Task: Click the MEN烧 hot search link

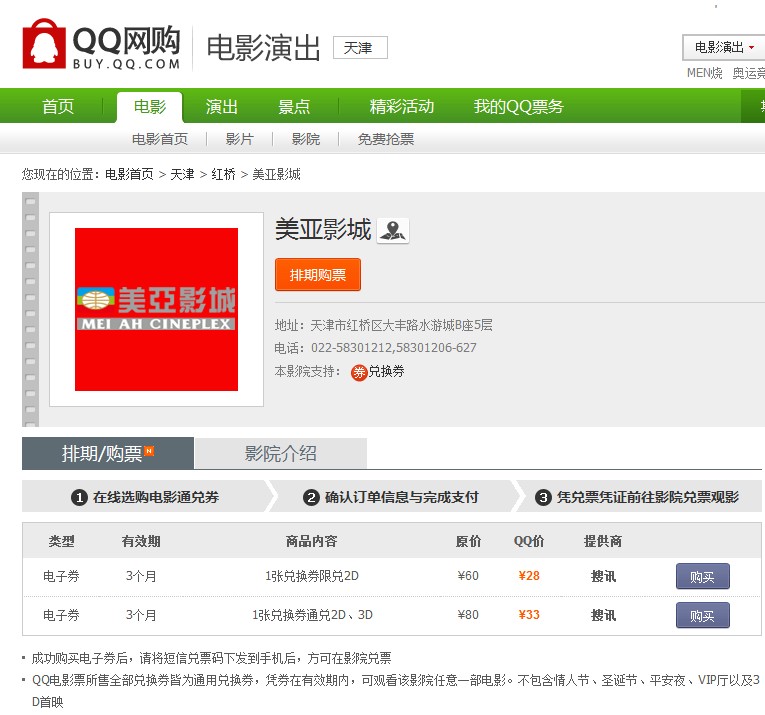Action: click(x=705, y=73)
